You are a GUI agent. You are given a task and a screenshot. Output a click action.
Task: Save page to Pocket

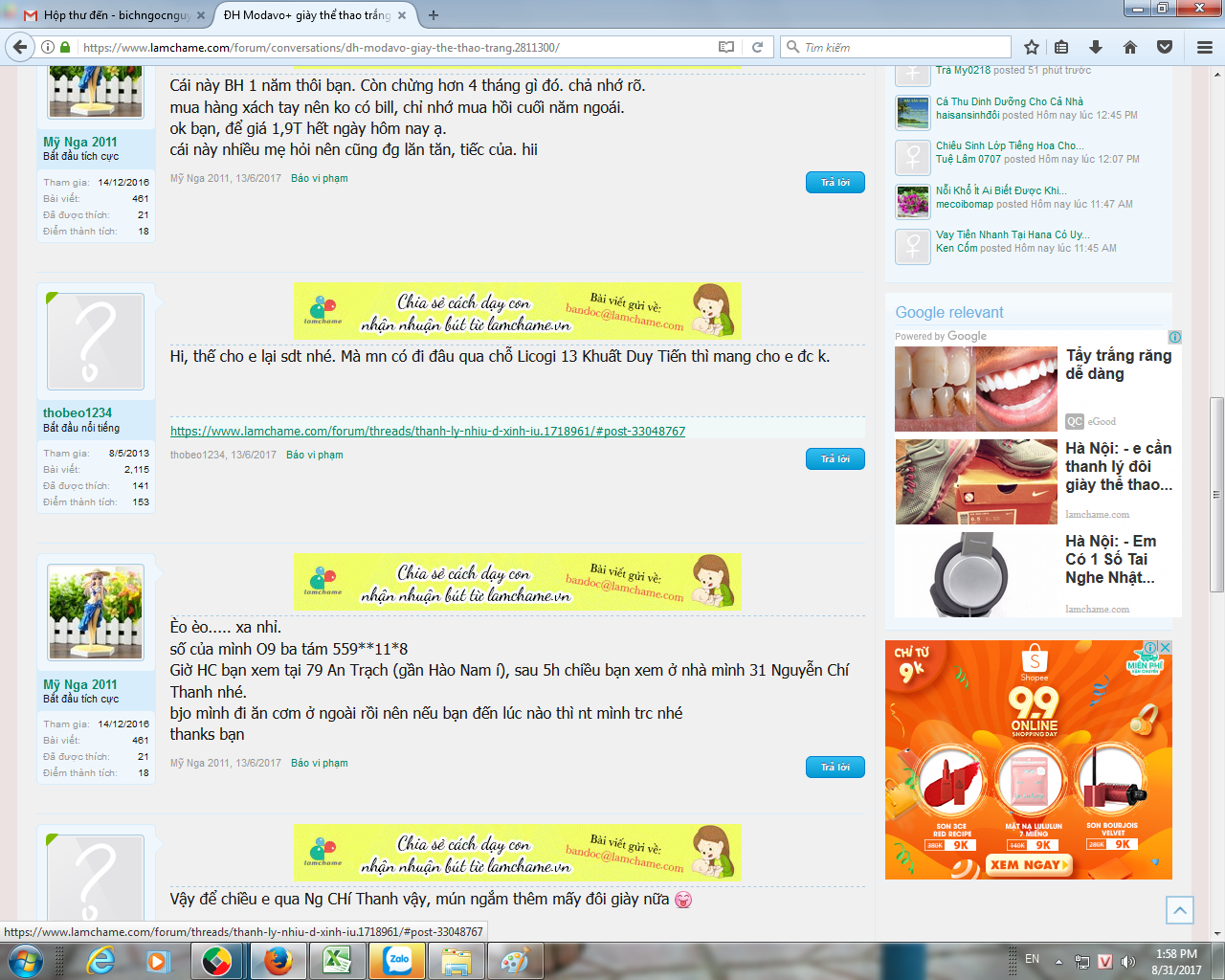(x=1165, y=47)
